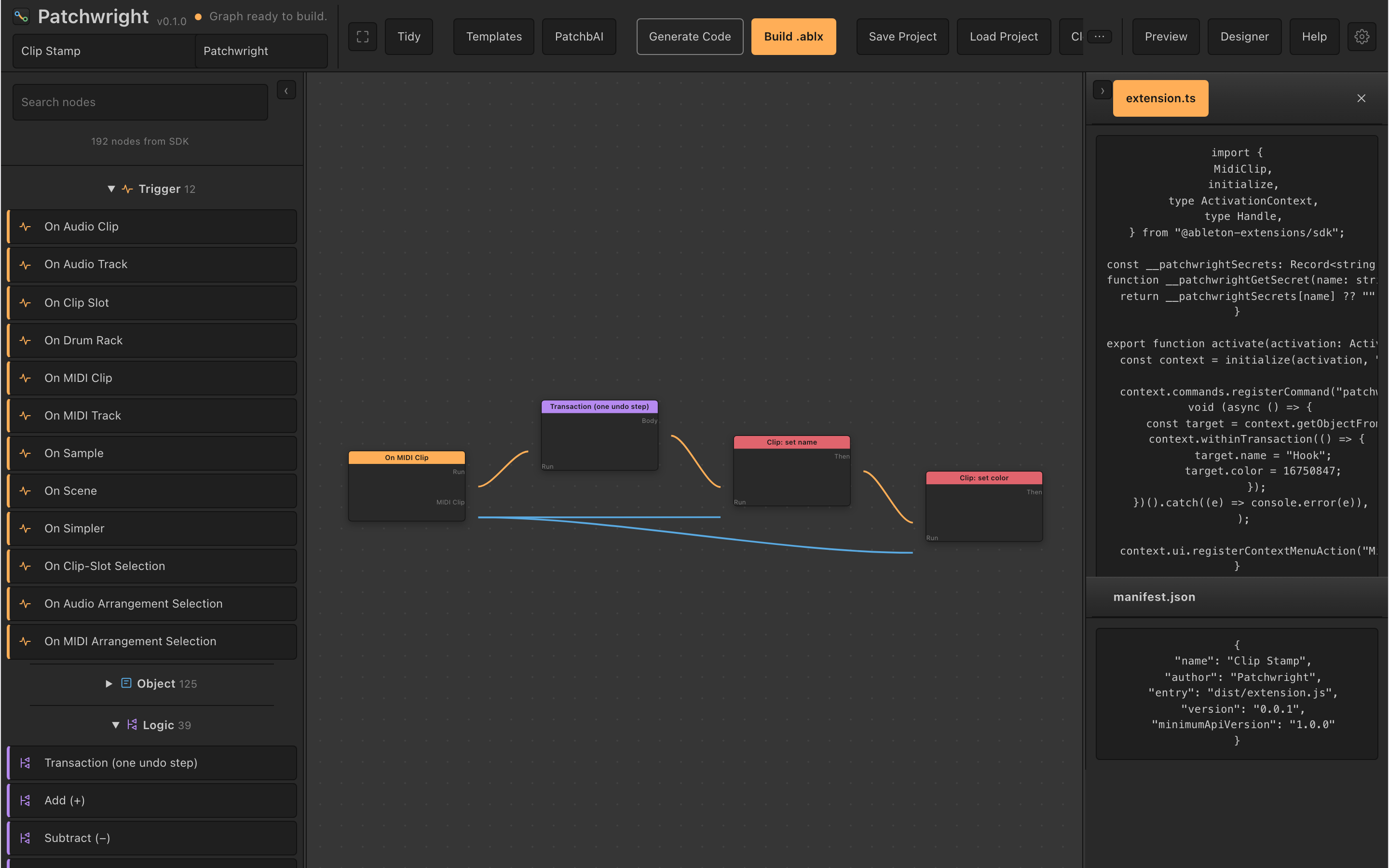1389x868 pixels.
Task: Open the Preview view
Action: [1166, 37]
